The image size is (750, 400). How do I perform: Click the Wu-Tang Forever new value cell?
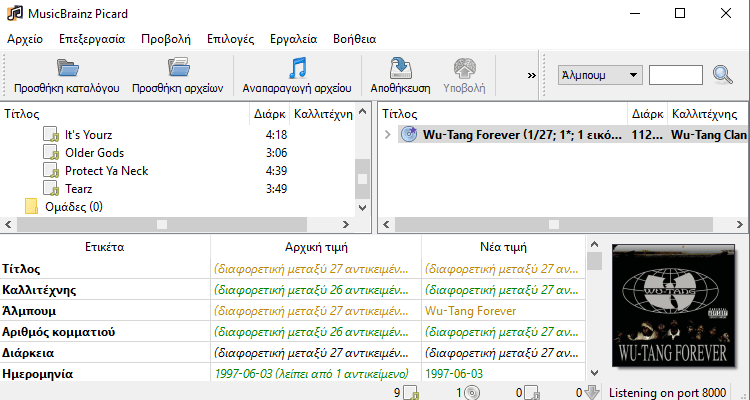pos(503,311)
